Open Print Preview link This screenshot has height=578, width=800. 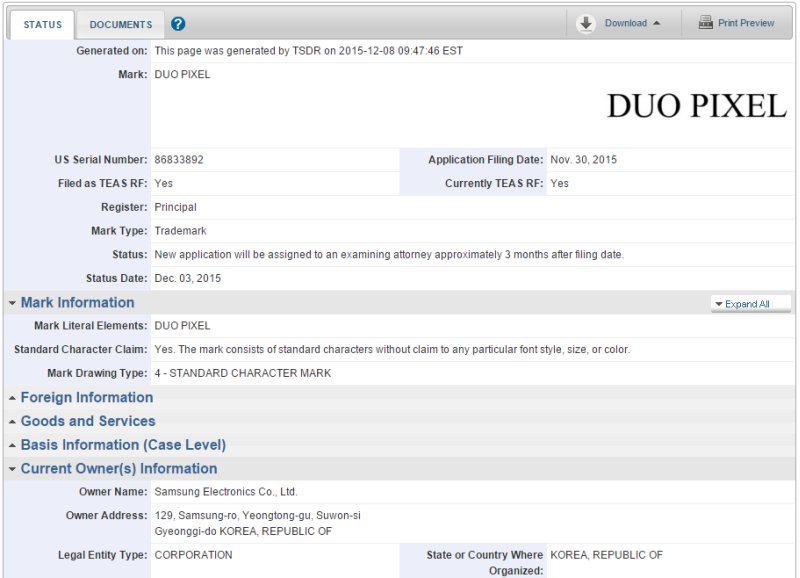(x=746, y=23)
